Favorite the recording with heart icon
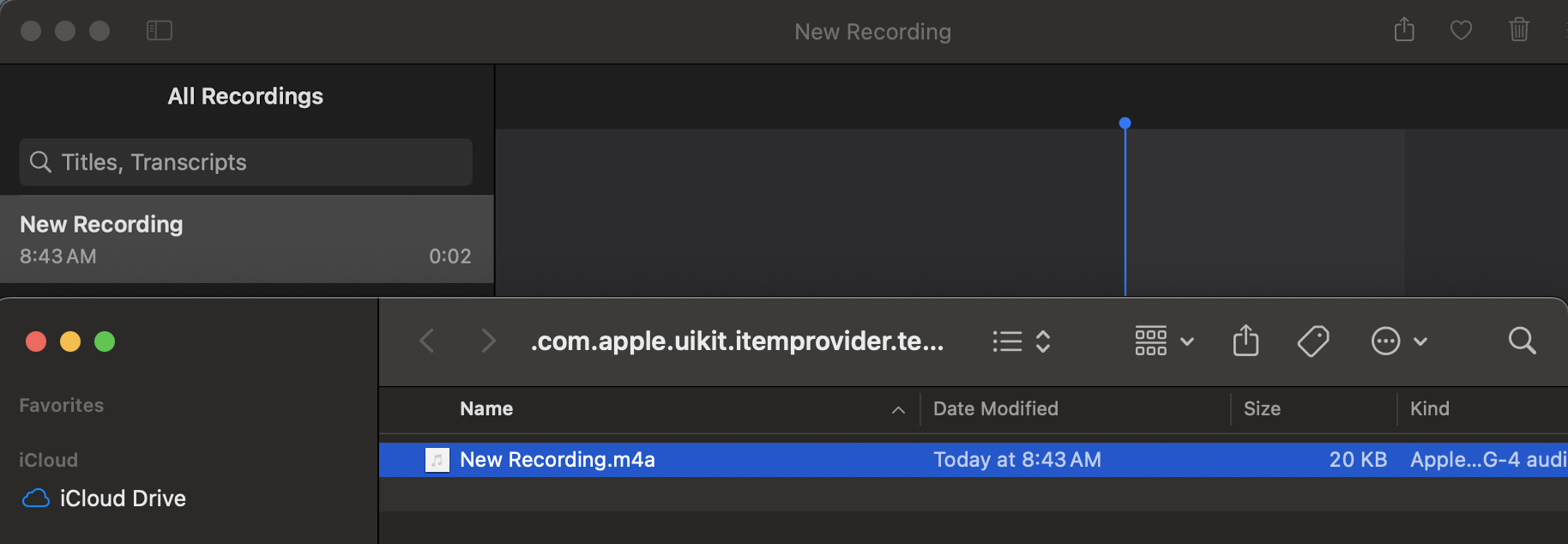 (x=1461, y=31)
